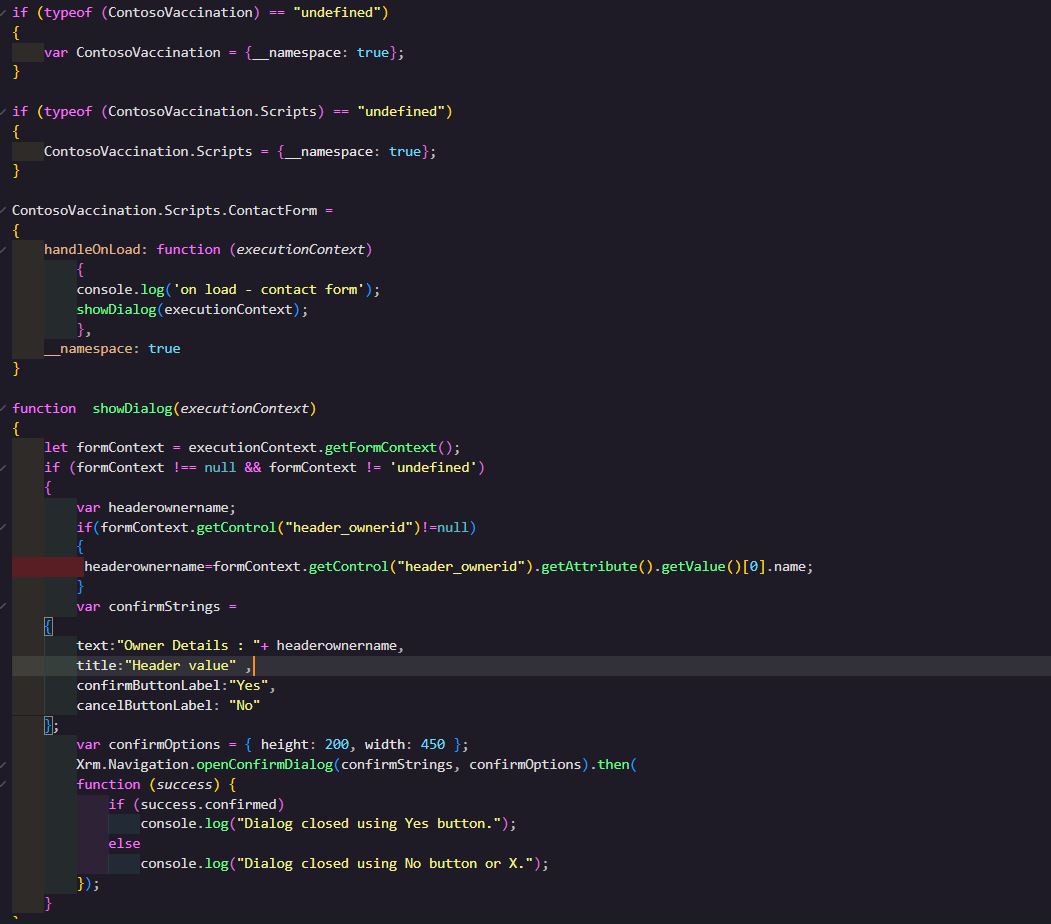This screenshot has width=1051, height=924.
Task: Place cursor in 'ContosoVaccination.Scripts = {__namespace: true};' line
Action: click(x=240, y=151)
